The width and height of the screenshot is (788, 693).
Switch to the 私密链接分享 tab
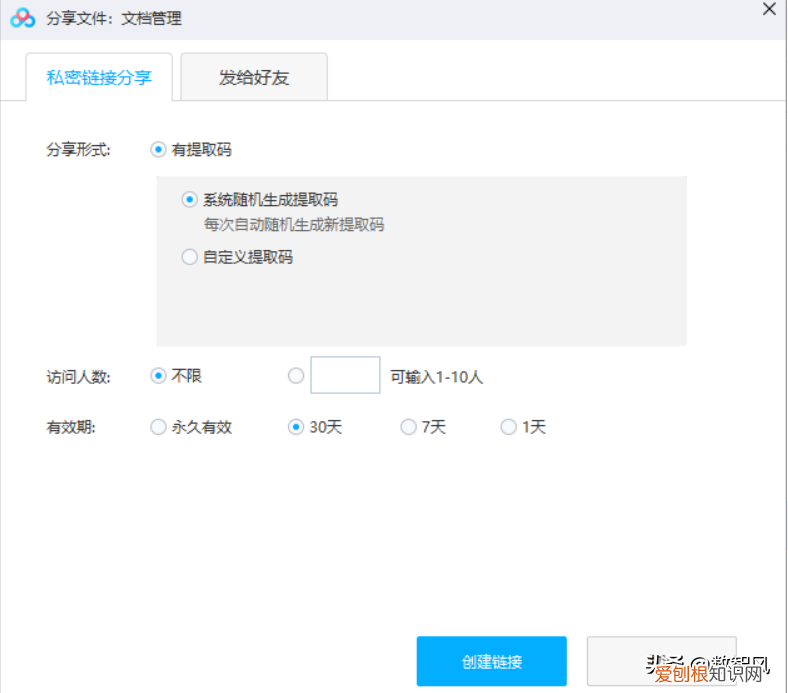[99, 77]
